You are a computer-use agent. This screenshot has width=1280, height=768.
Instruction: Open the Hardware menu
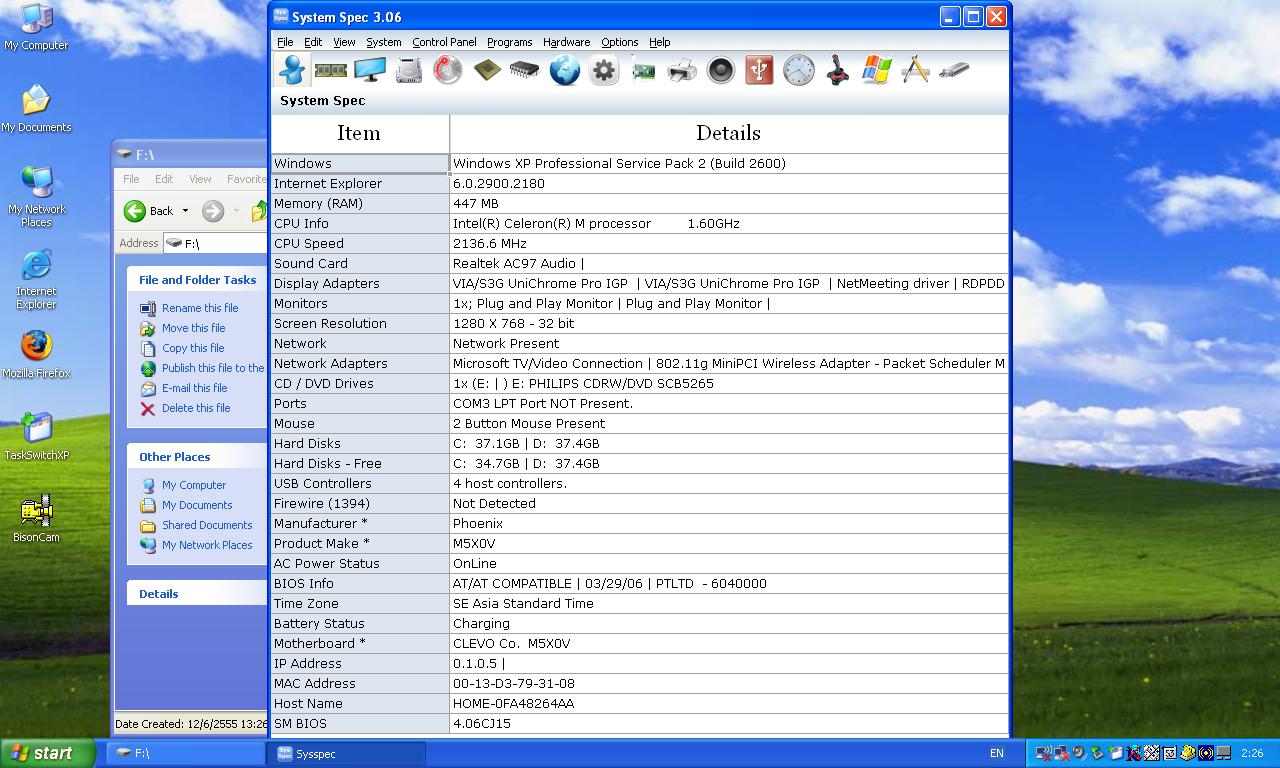click(x=566, y=42)
